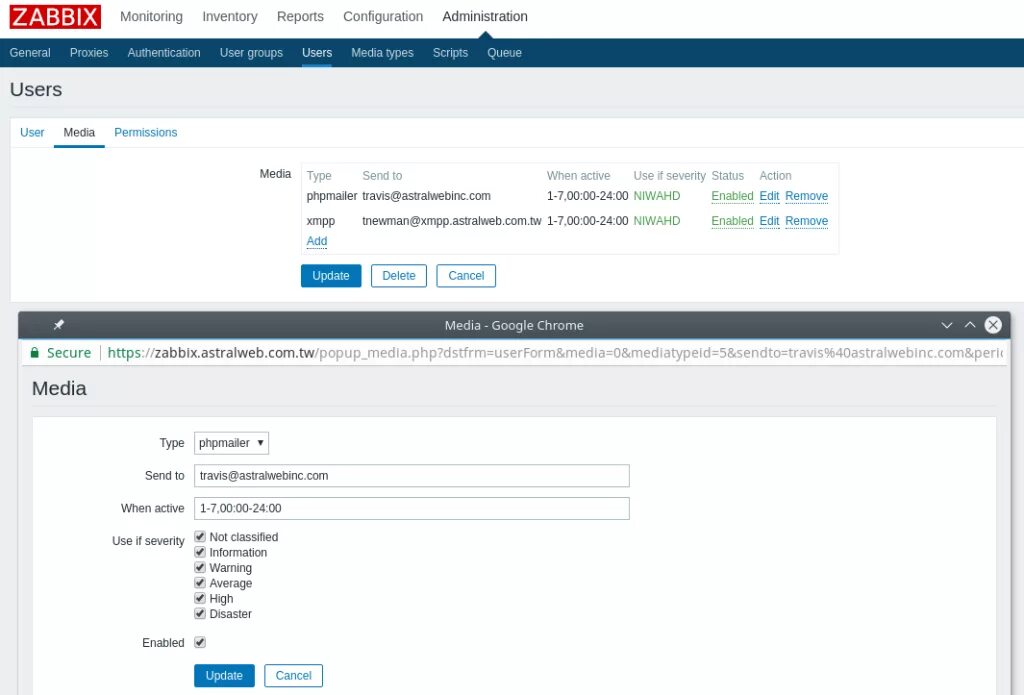Toggle the Warning severity checkbox

tap(200, 567)
